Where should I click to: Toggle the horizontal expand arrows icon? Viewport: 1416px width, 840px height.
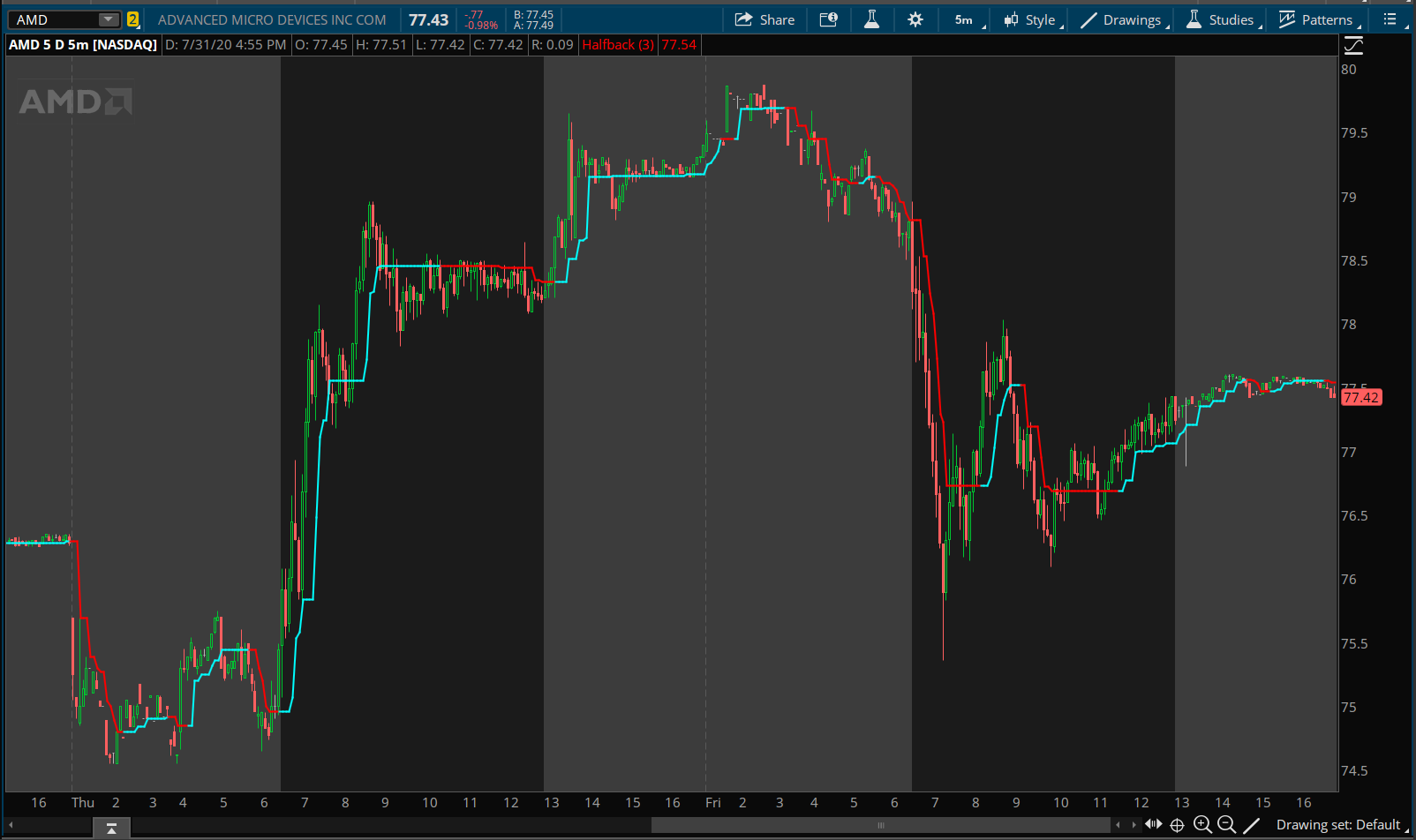(x=1154, y=824)
